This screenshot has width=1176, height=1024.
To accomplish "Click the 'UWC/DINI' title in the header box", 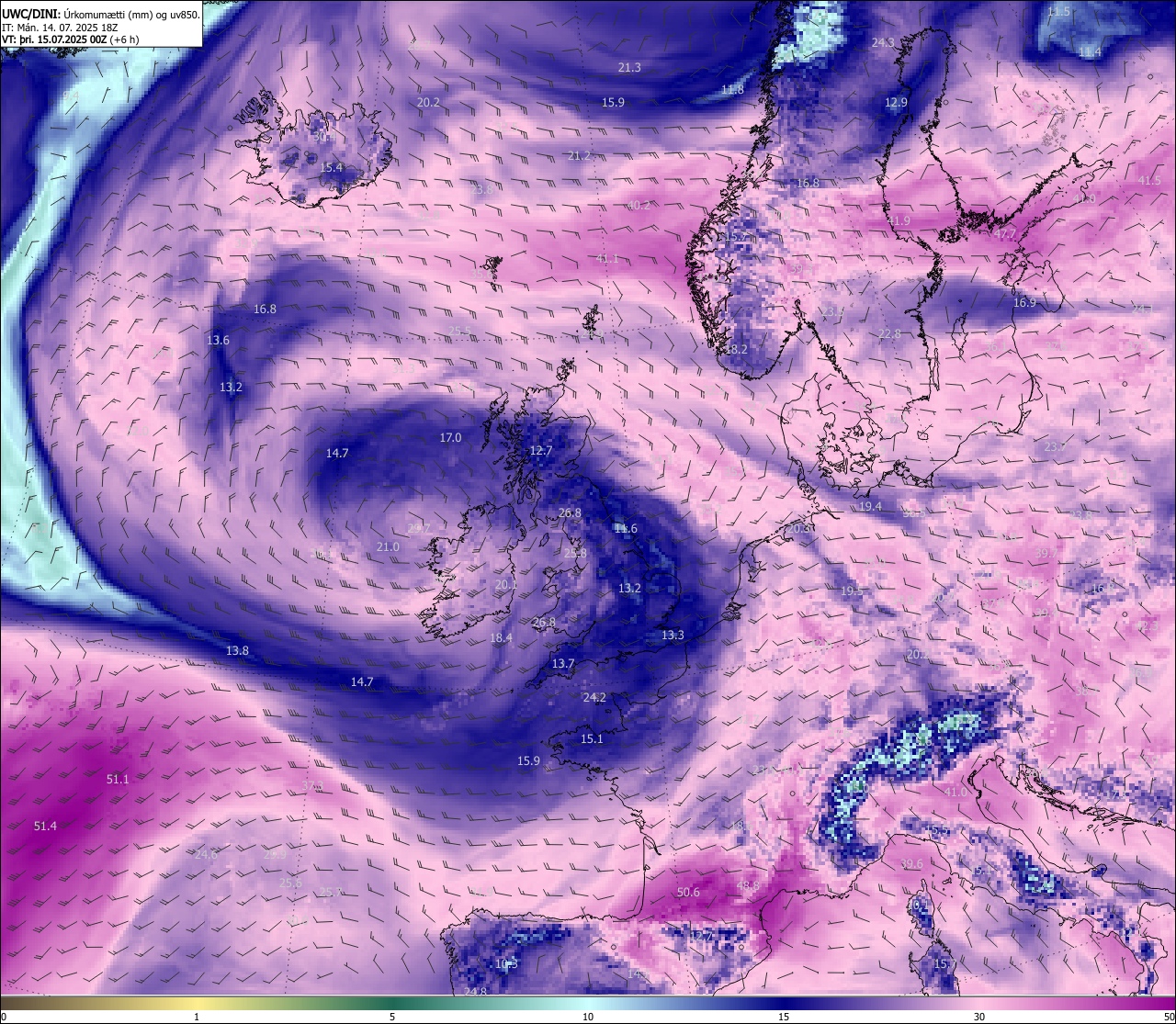I will 30,14.
